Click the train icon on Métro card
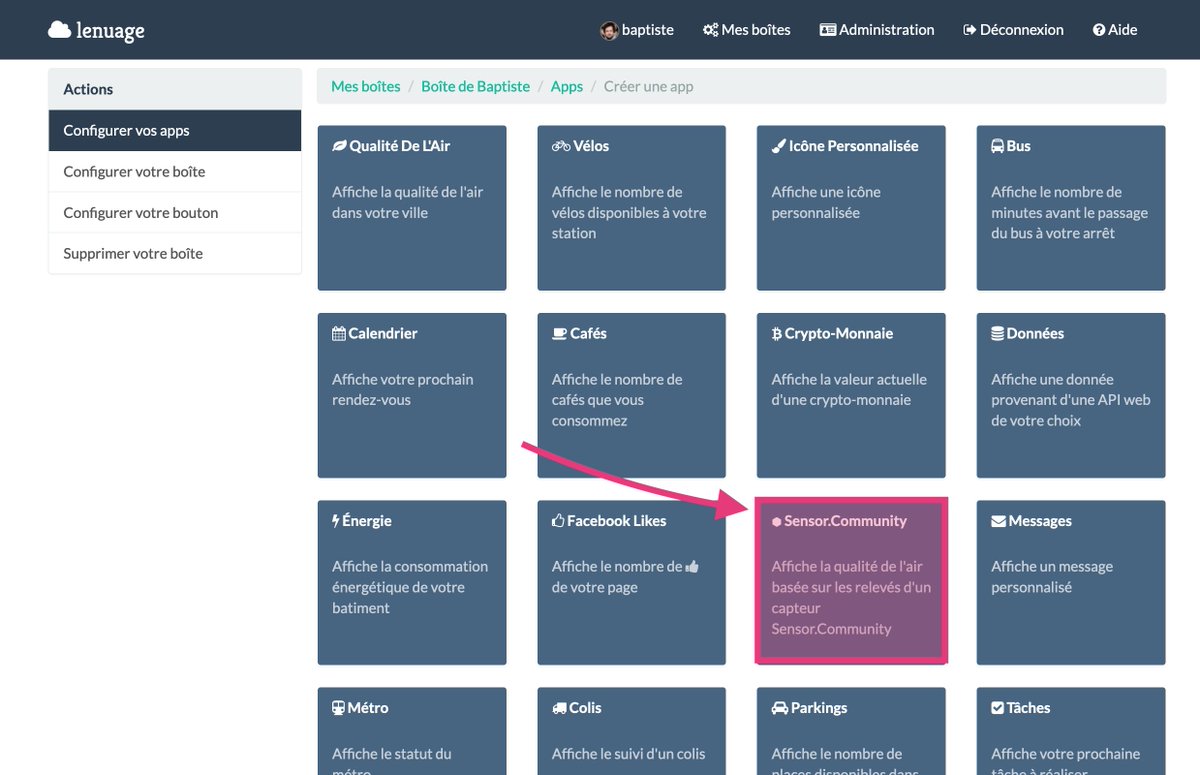The image size is (1200, 775). (x=338, y=707)
